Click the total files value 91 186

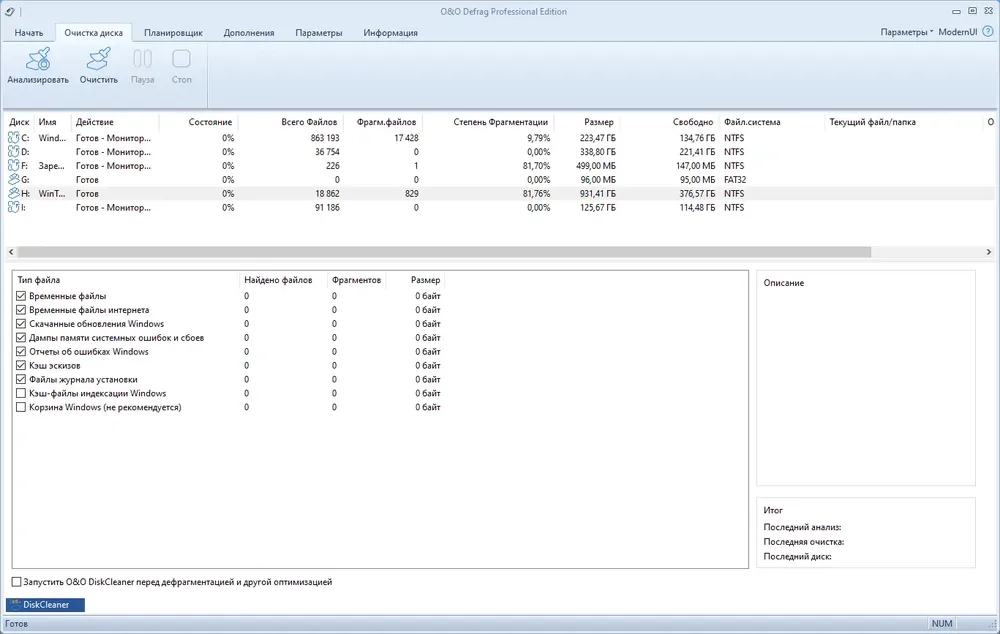pyautogui.click(x=327, y=207)
